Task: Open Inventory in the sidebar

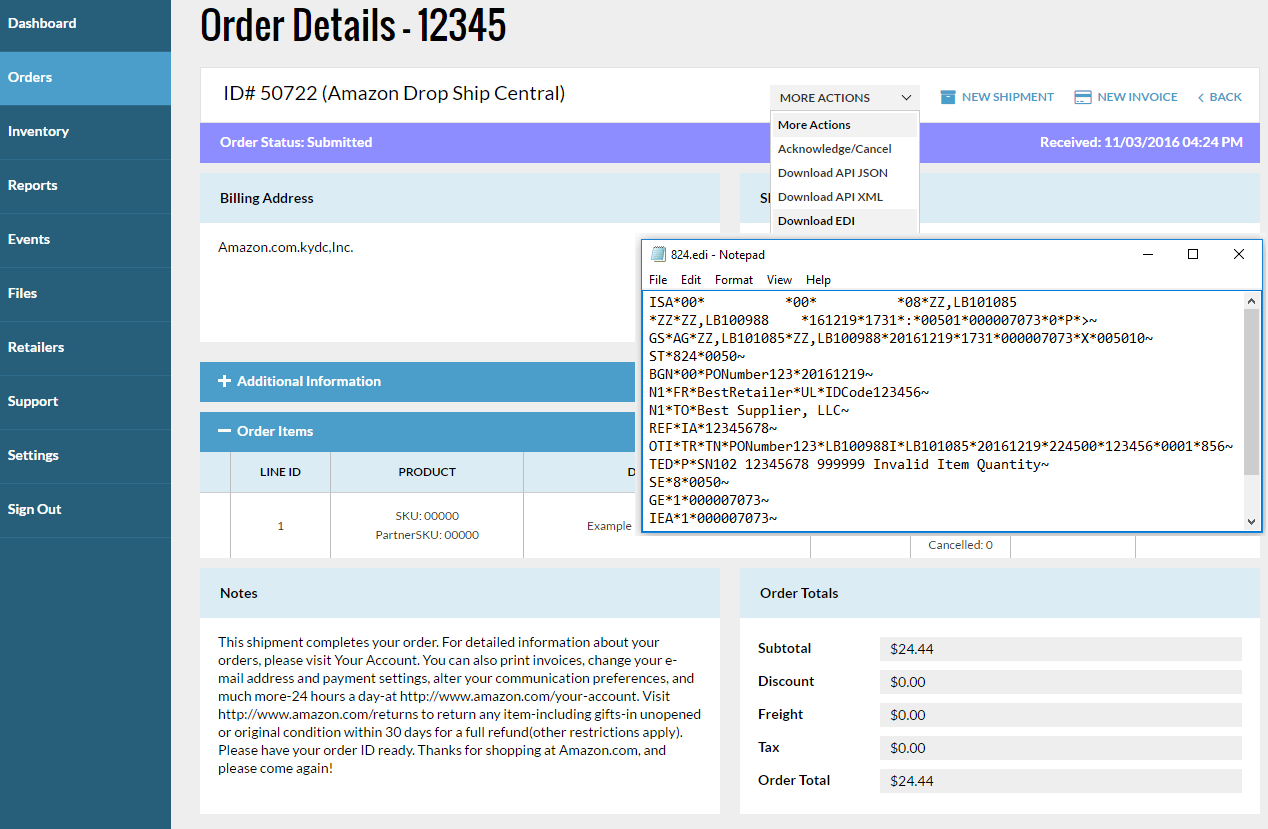Action: 85,131
